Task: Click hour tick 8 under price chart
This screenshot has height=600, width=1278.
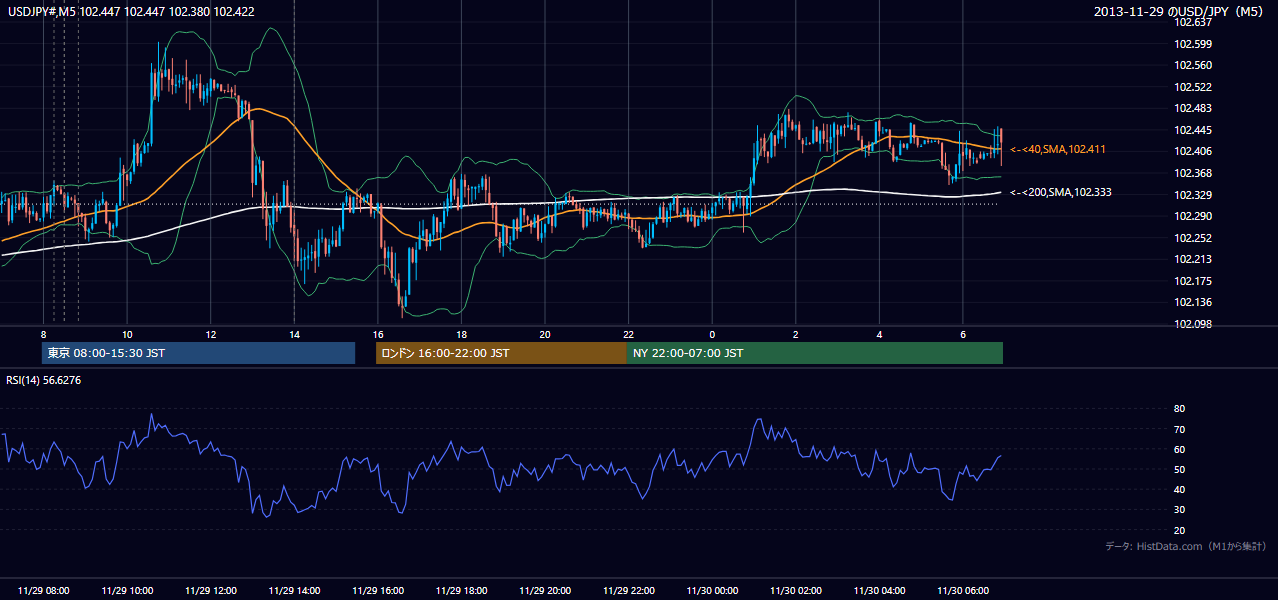Action: (x=44, y=334)
